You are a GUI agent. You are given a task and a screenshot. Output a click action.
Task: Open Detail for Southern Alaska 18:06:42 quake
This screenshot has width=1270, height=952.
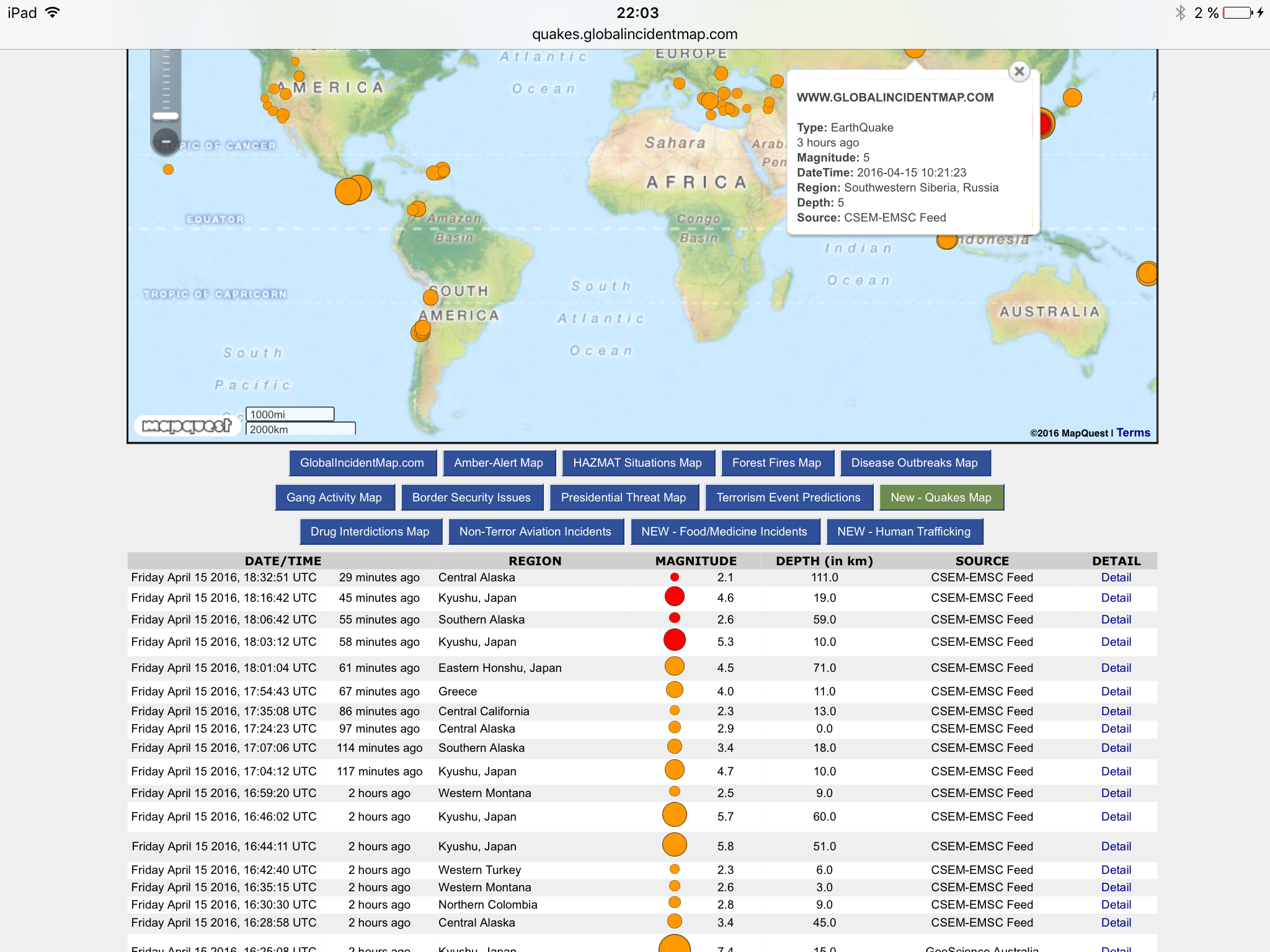1116,619
